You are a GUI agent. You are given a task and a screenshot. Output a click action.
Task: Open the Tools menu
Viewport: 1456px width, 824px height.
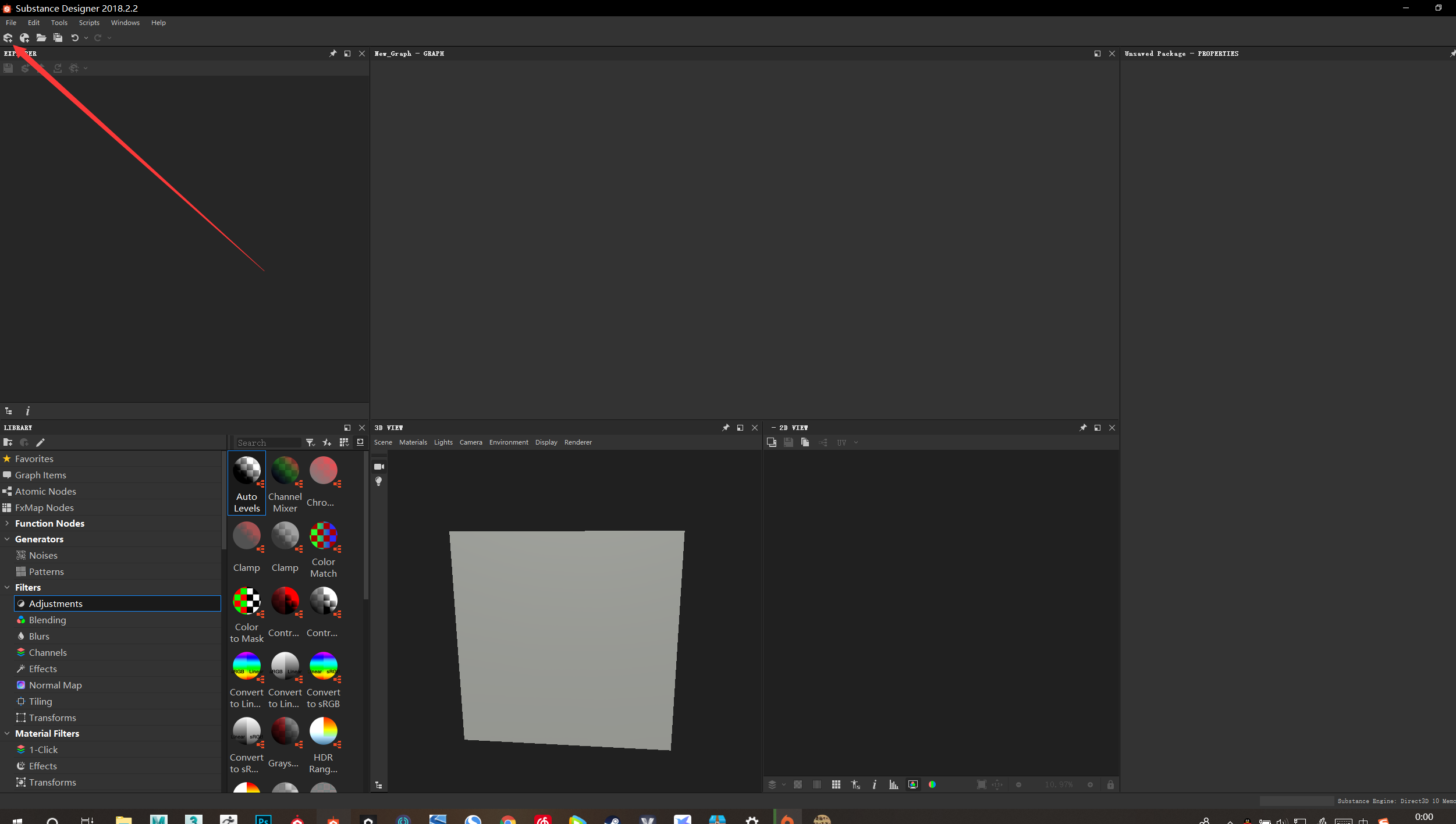point(59,22)
